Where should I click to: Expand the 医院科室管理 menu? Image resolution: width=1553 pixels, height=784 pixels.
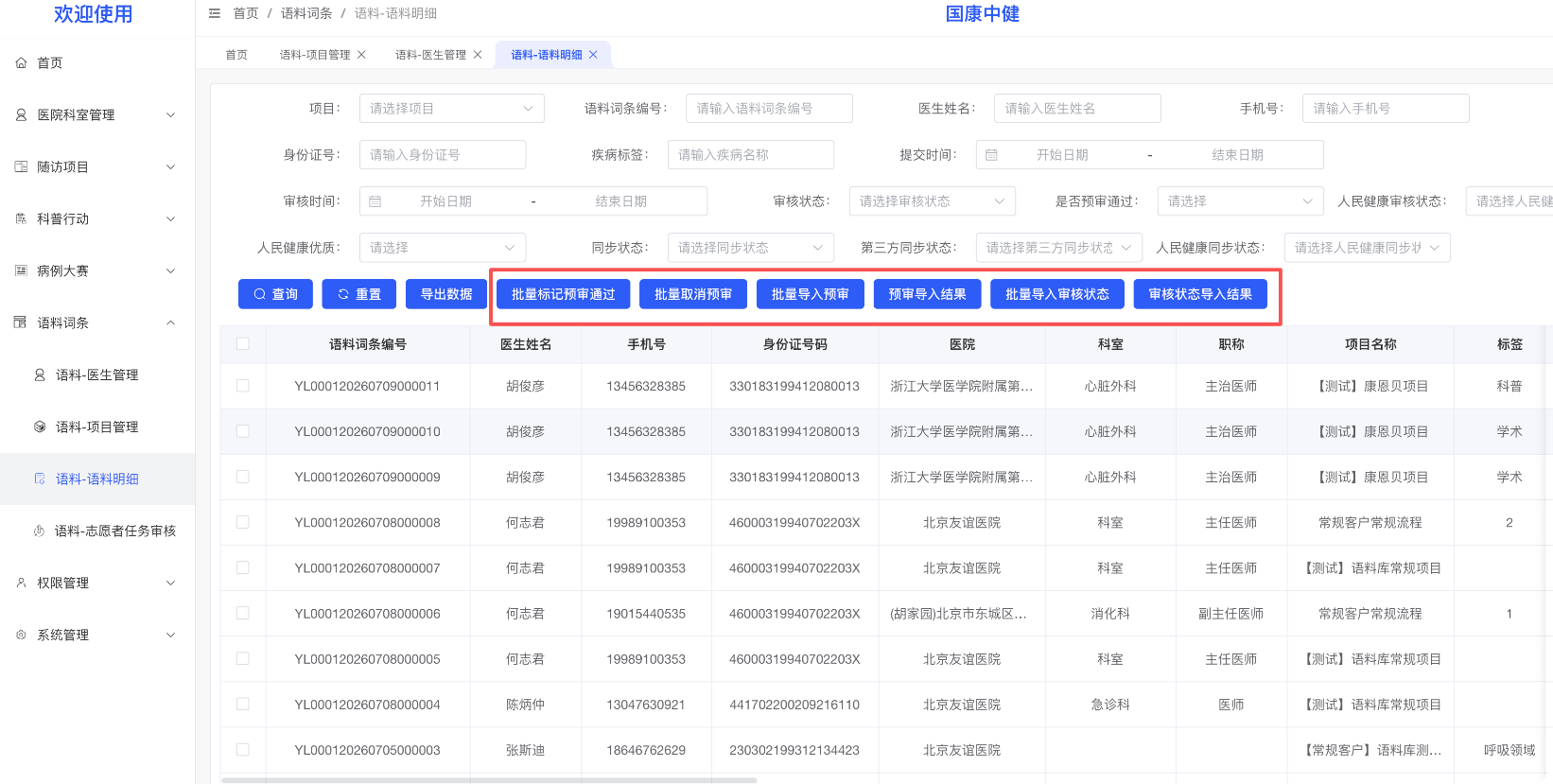click(97, 114)
